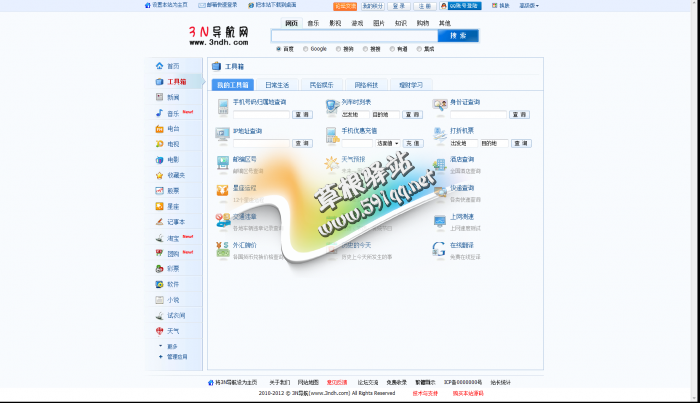Click the 外汇牌价 currency icon
Screen dimensions: 700x403
pyautogui.click(x=222, y=249)
